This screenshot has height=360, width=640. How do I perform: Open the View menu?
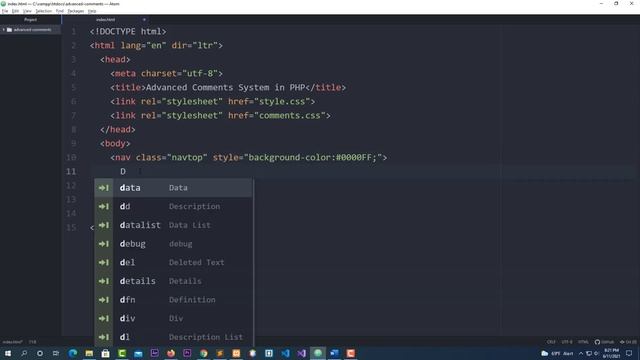27,11
